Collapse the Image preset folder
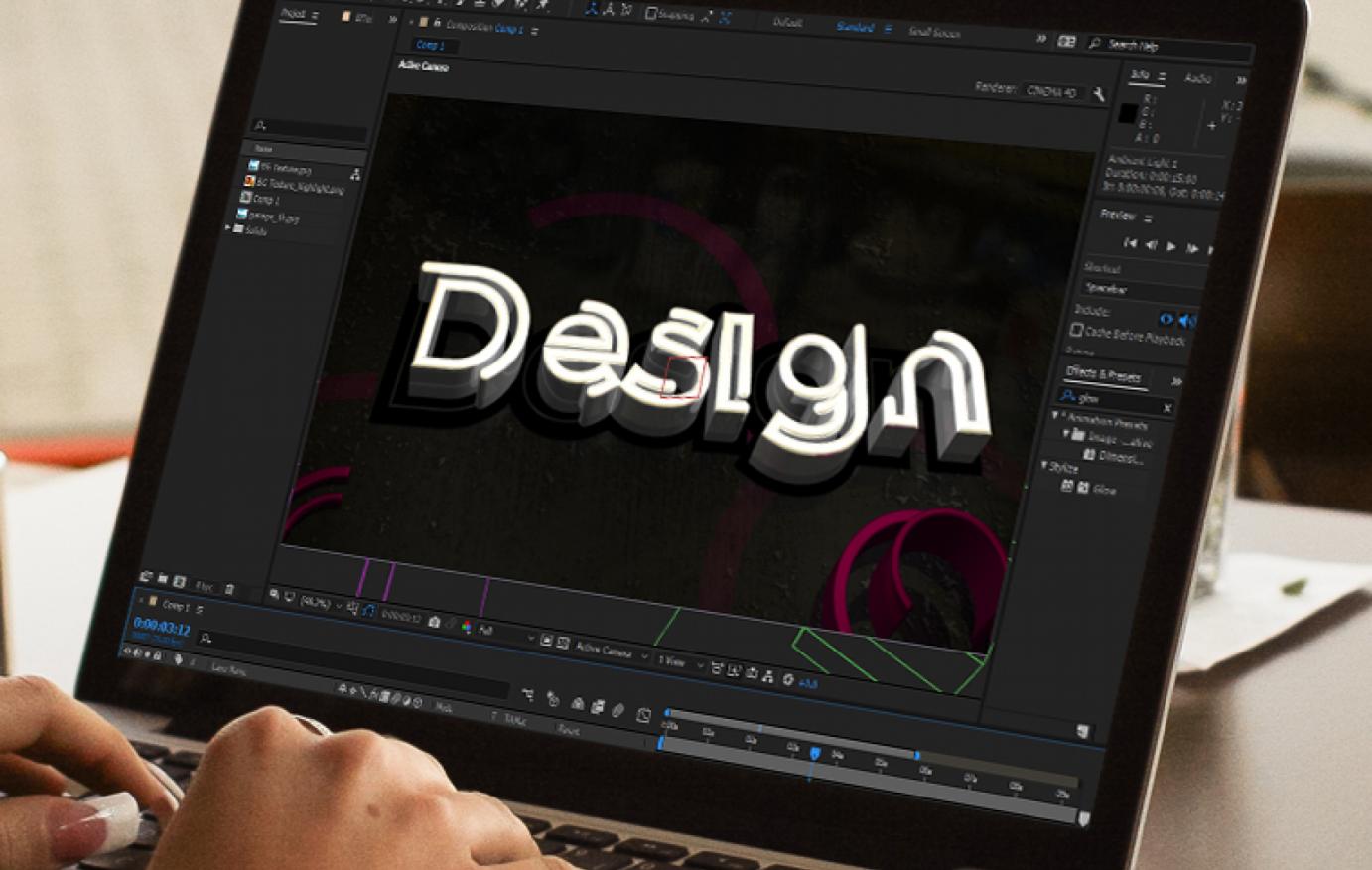 (1065, 434)
